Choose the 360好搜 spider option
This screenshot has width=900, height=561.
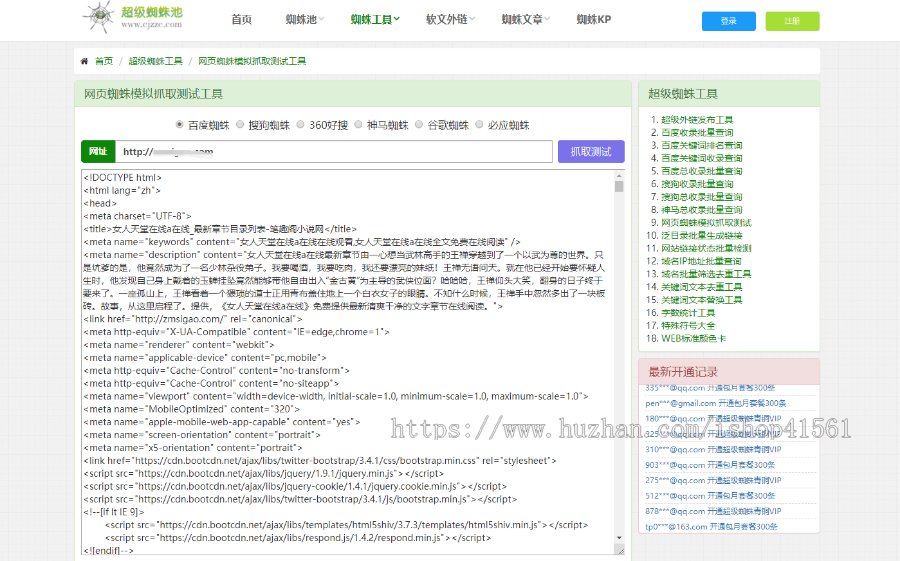pyautogui.click(x=300, y=125)
